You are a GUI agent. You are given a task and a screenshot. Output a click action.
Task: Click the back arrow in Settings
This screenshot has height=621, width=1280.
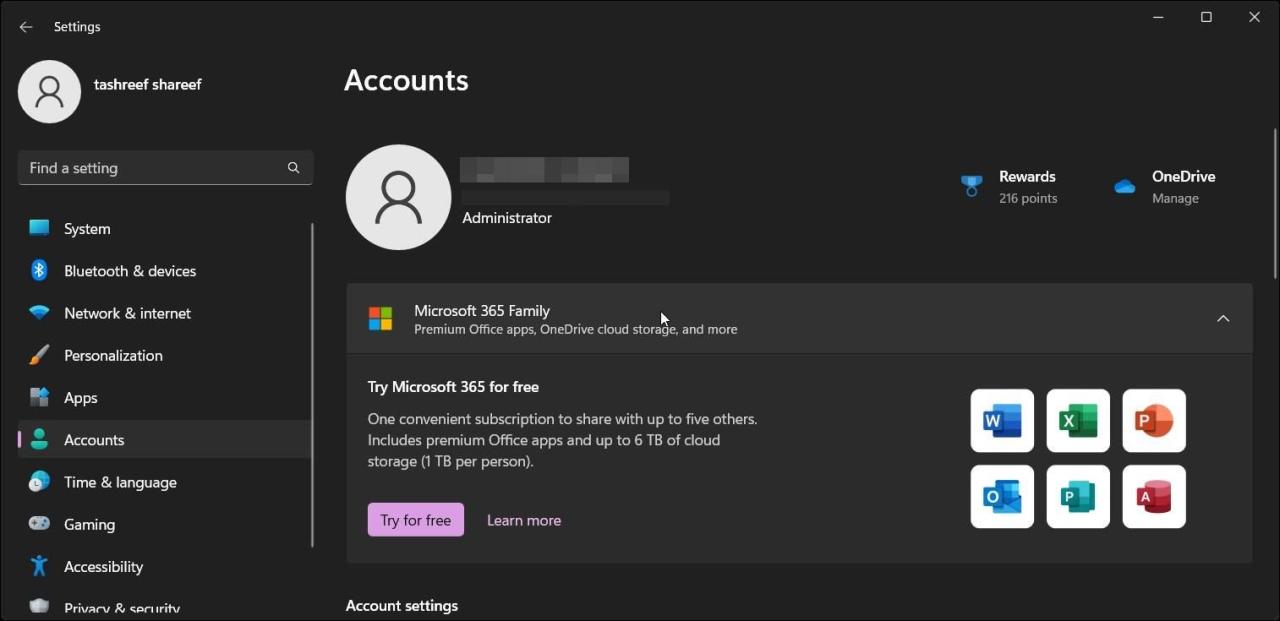point(26,27)
